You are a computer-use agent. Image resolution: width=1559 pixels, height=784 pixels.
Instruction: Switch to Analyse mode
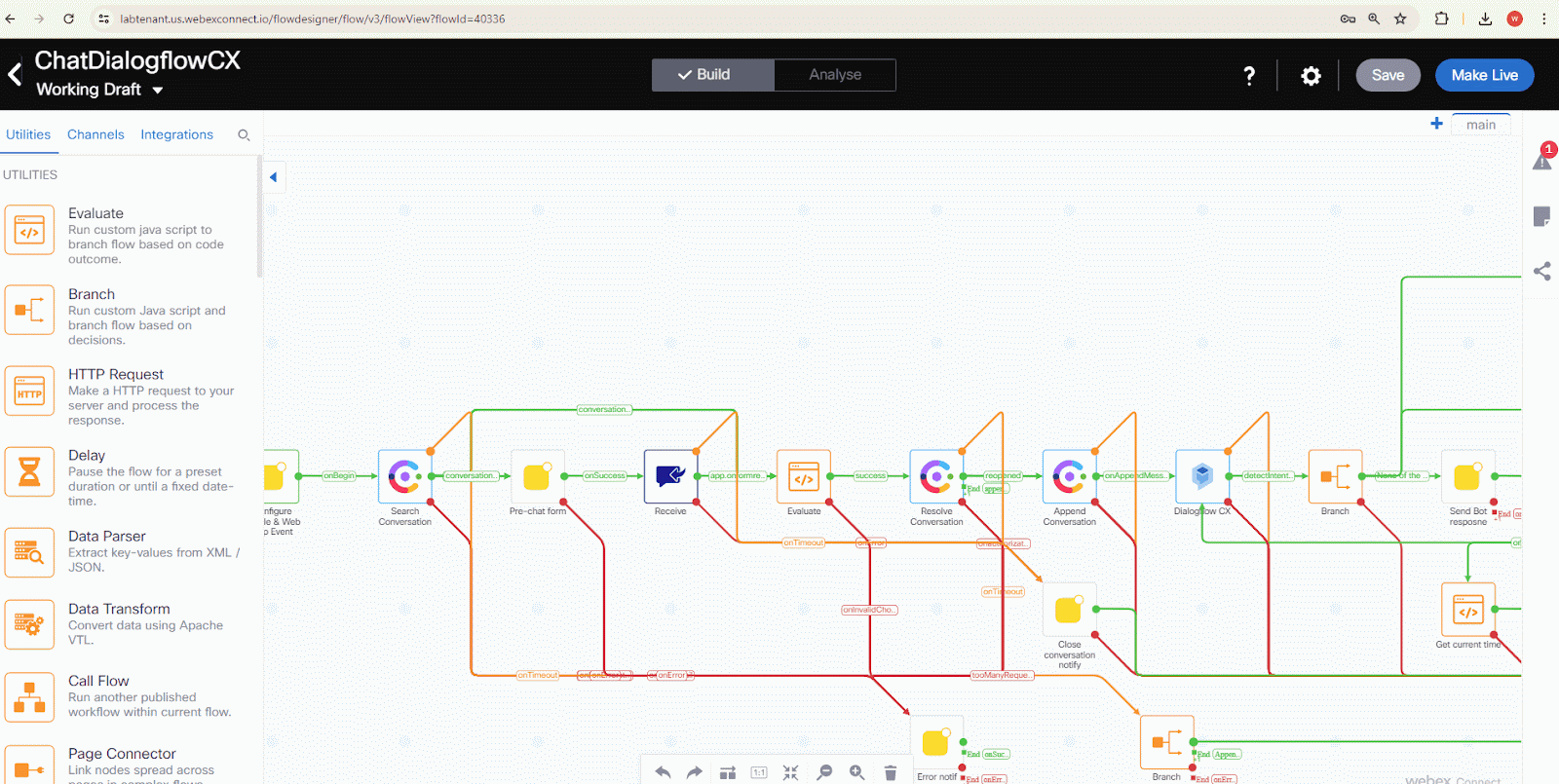pyautogui.click(x=835, y=75)
